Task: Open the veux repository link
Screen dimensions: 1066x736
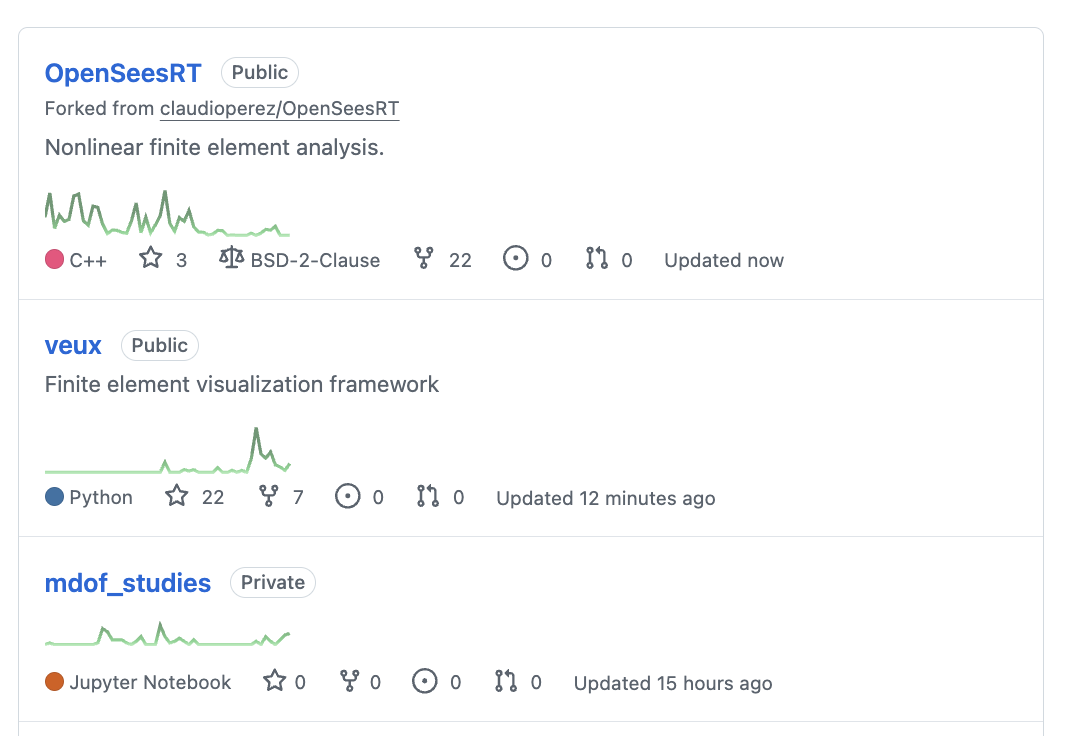Action: tap(73, 345)
